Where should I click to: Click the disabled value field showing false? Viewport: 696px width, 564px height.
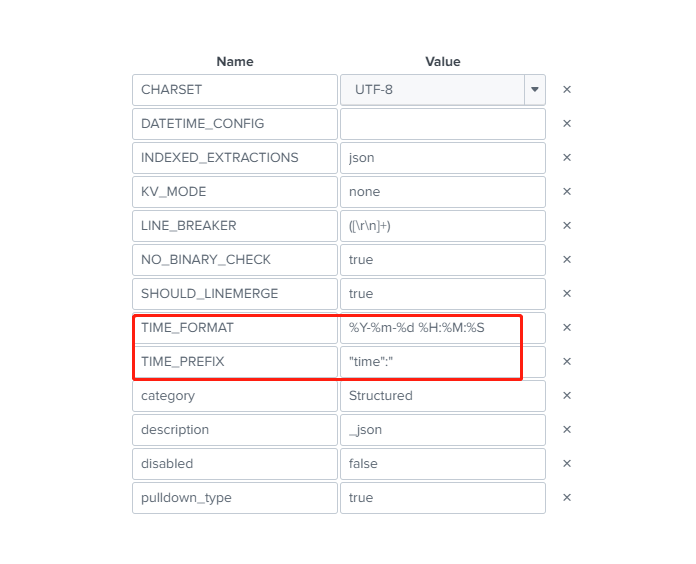[x=442, y=464]
